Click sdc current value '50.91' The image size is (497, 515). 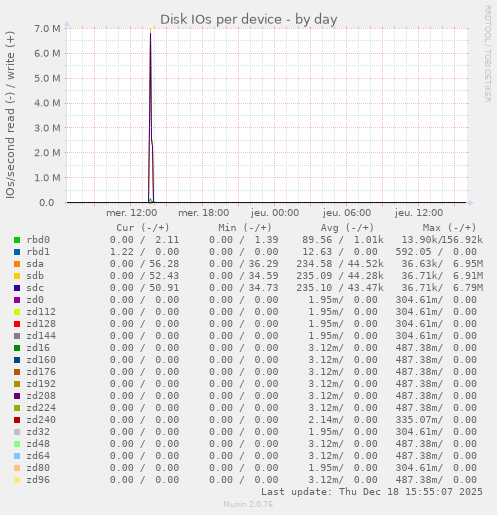[x=164, y=288]
